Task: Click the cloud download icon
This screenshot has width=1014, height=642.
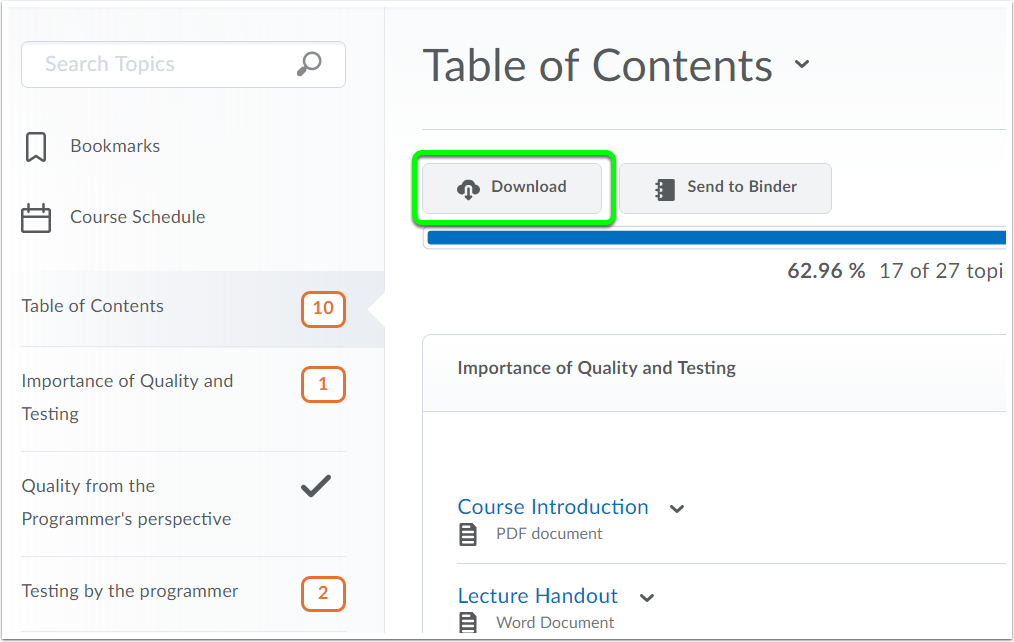Action: (468, 189)
